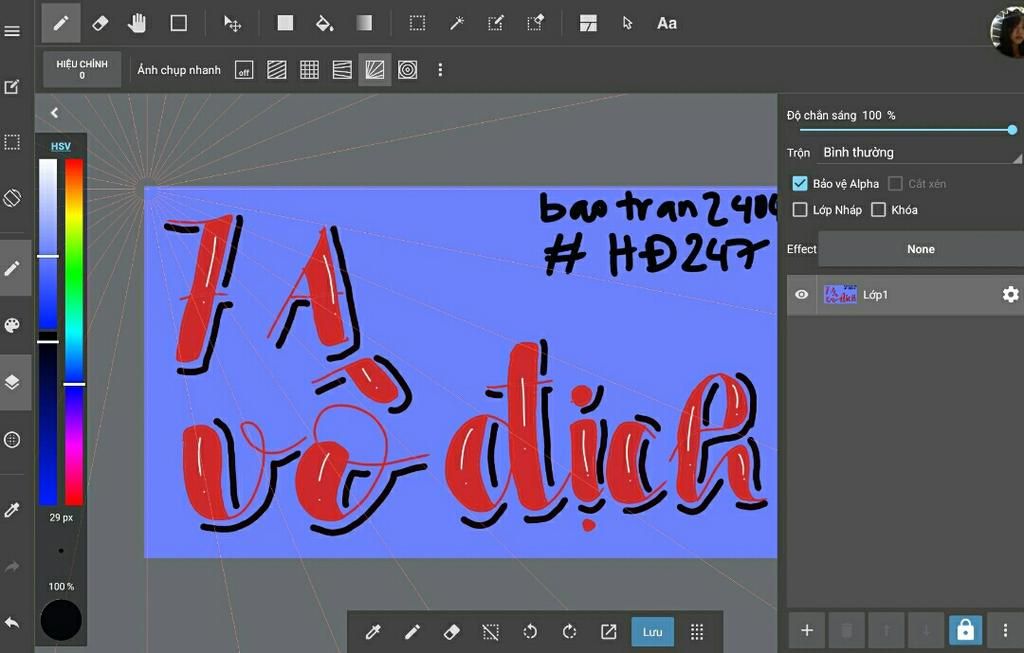Enable perspective lines snap

coord(342,70)
